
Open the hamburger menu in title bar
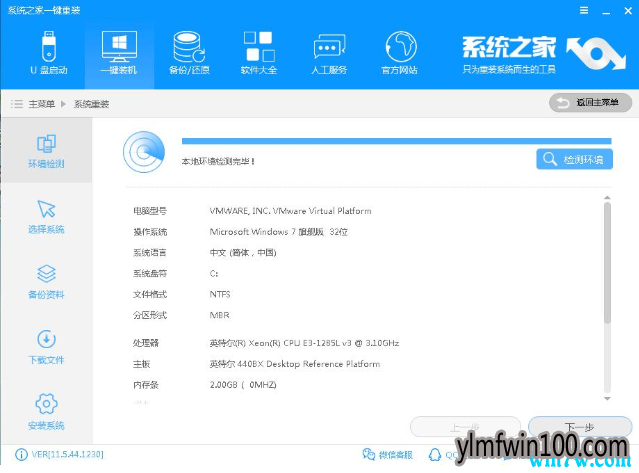pos(584,11)
